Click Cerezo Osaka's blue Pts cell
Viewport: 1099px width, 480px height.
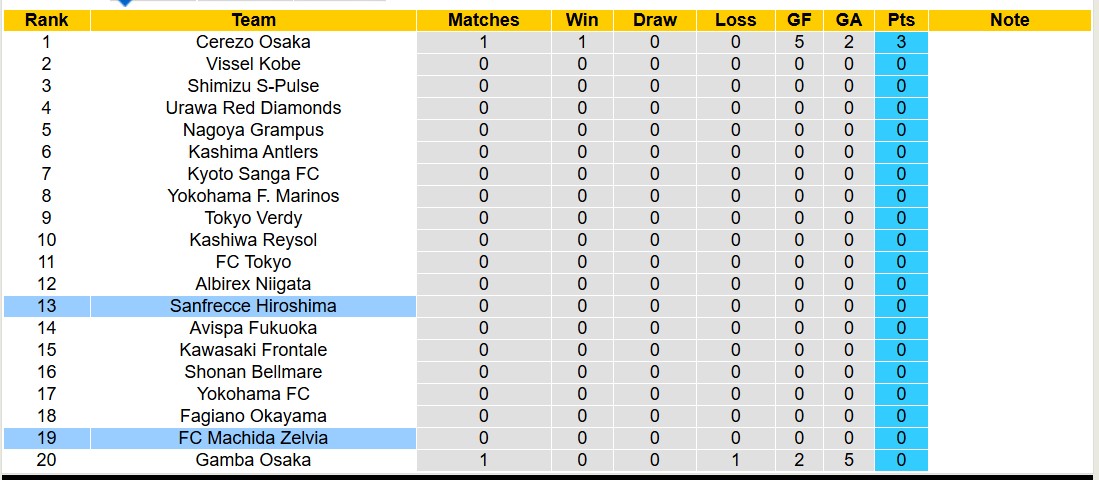[901, 42]
